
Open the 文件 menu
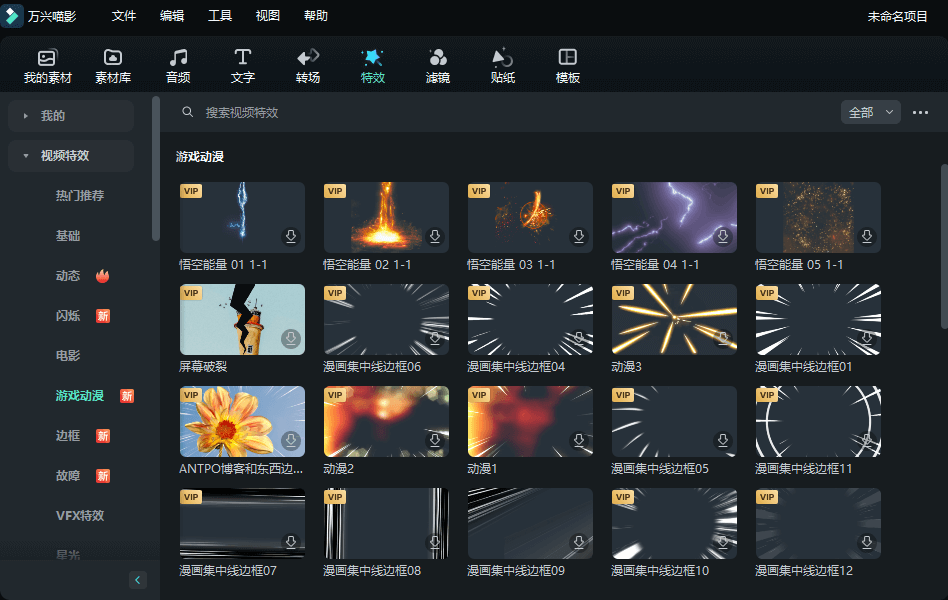coord(124,16)
